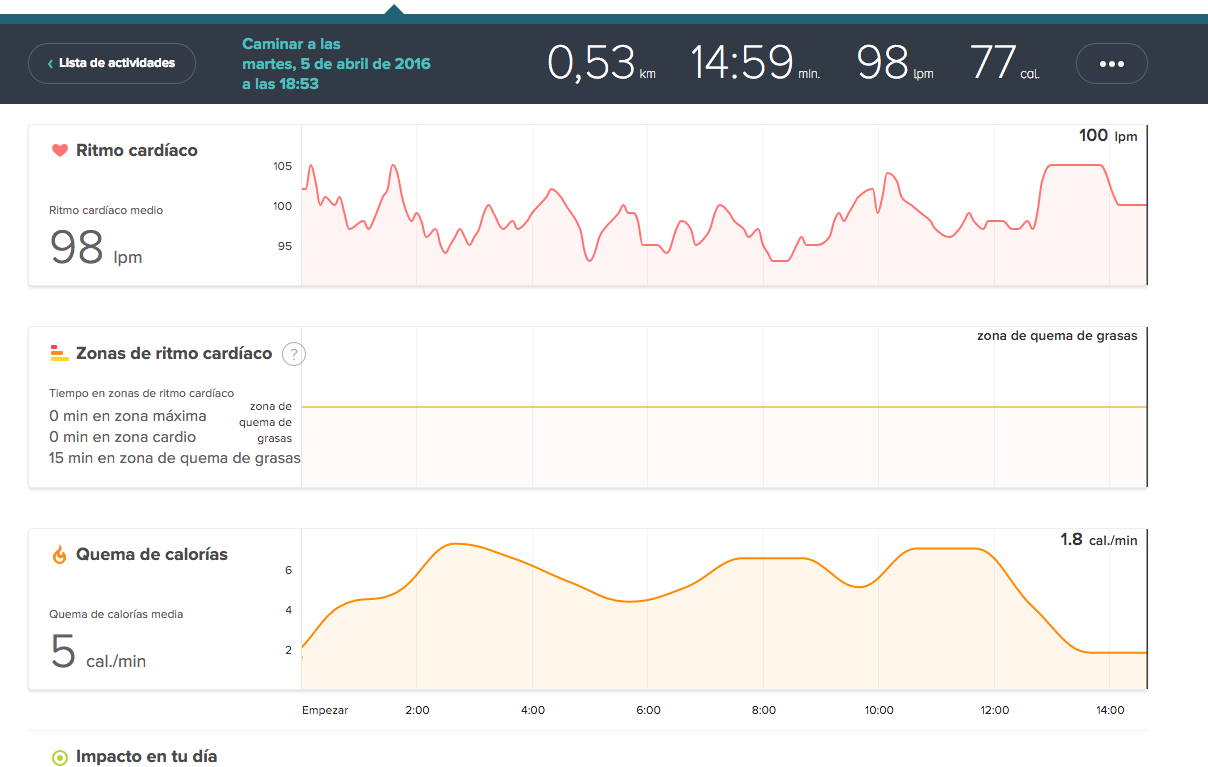Select the 0,53 km distance stat
The height and width of the screenshot is (767, 1208).
(x=600, y=64)
